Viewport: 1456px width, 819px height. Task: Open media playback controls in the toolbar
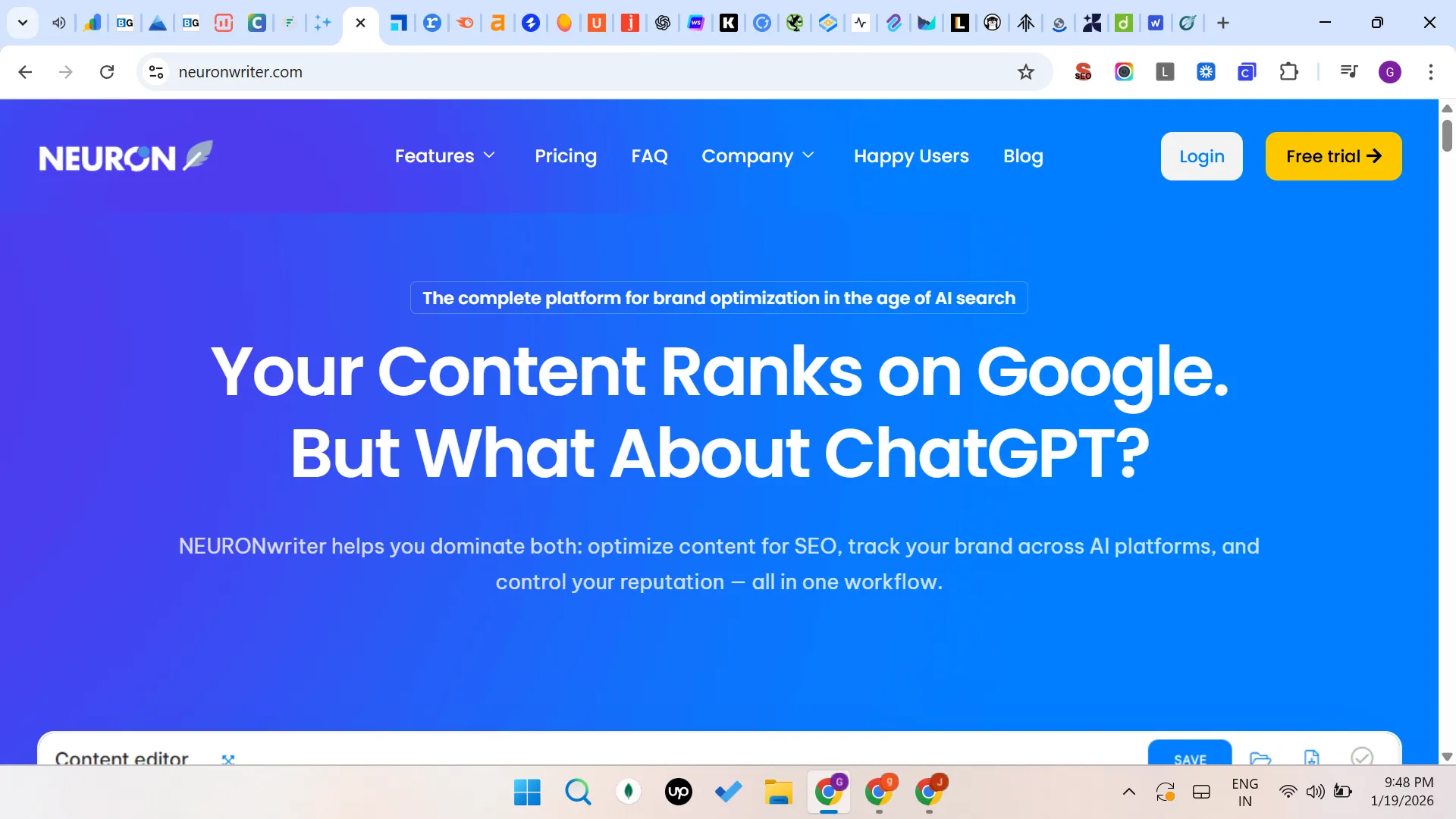click(1349, 71)
